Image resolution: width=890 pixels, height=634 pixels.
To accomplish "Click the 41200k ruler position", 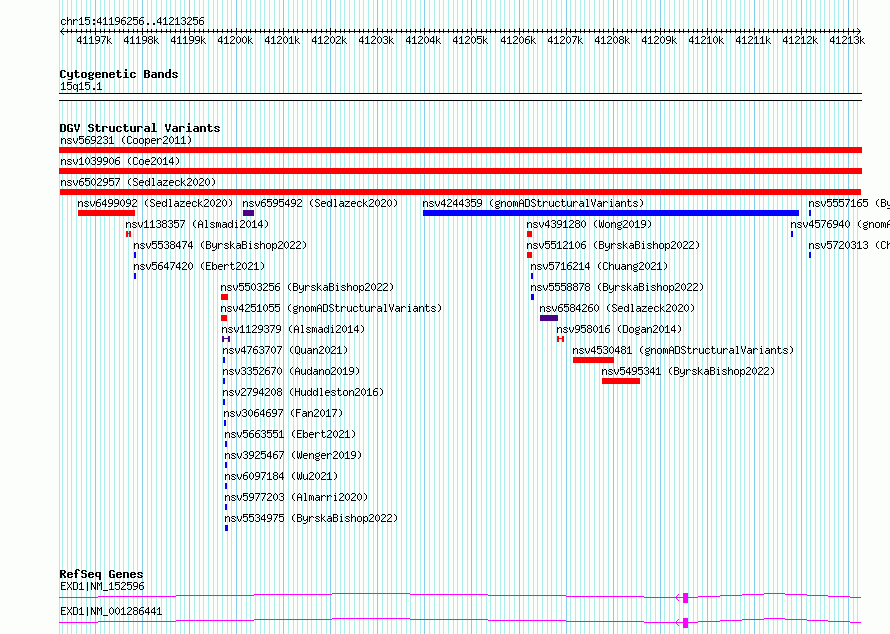I will pyautogui.click(x=235, y=40).
